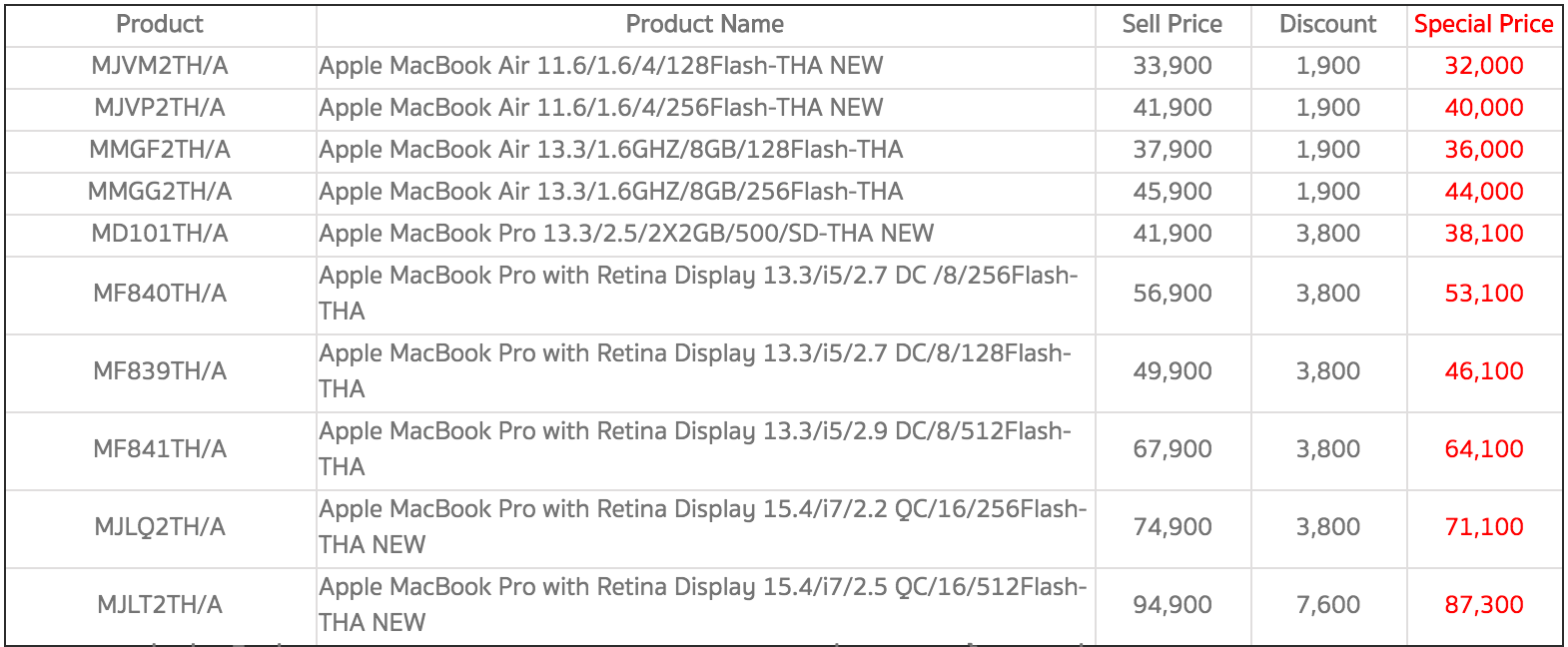Select MD101TH/A product cell
The width and height of the screenshot is (1568, 647).
(x=160, y=234)
